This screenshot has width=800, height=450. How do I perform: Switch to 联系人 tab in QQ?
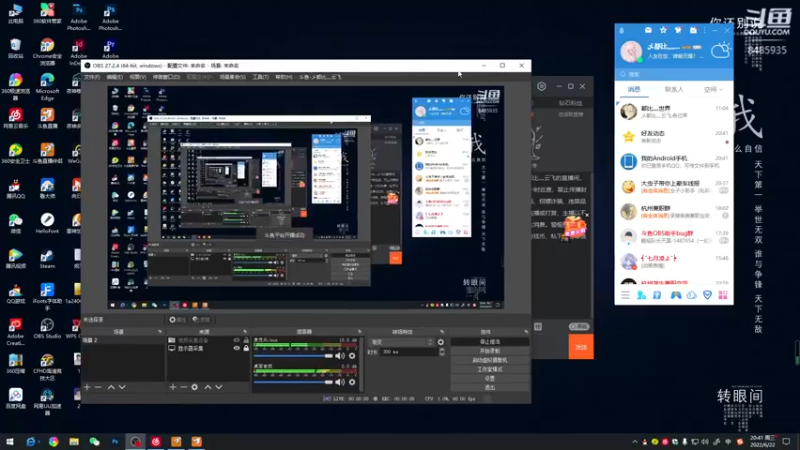[673, 89]
